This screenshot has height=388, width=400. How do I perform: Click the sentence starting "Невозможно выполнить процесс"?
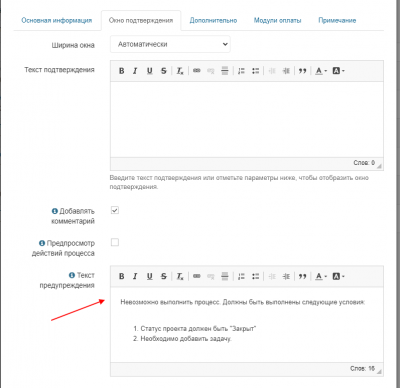(x=243, y=302)
